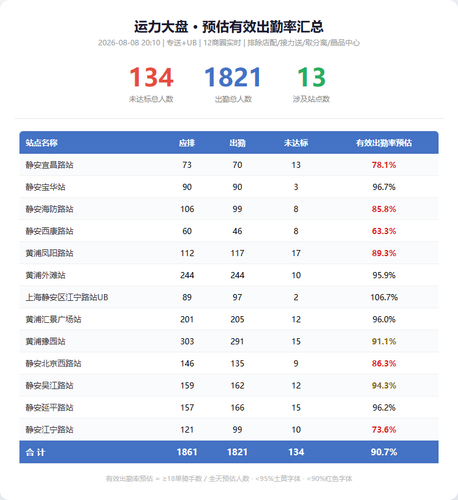The height and width of the screenshot is (500, 458).
Task: Click the 1821 total in 合计 row
Action: click(237, 452)
